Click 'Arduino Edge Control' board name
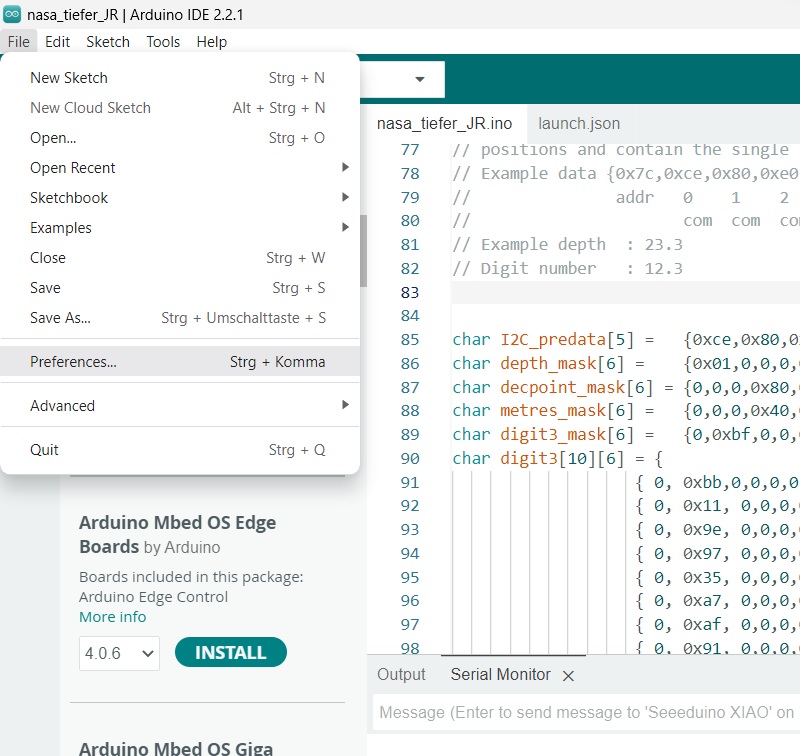This screenshot has width=800, height=756. point(154,597)
